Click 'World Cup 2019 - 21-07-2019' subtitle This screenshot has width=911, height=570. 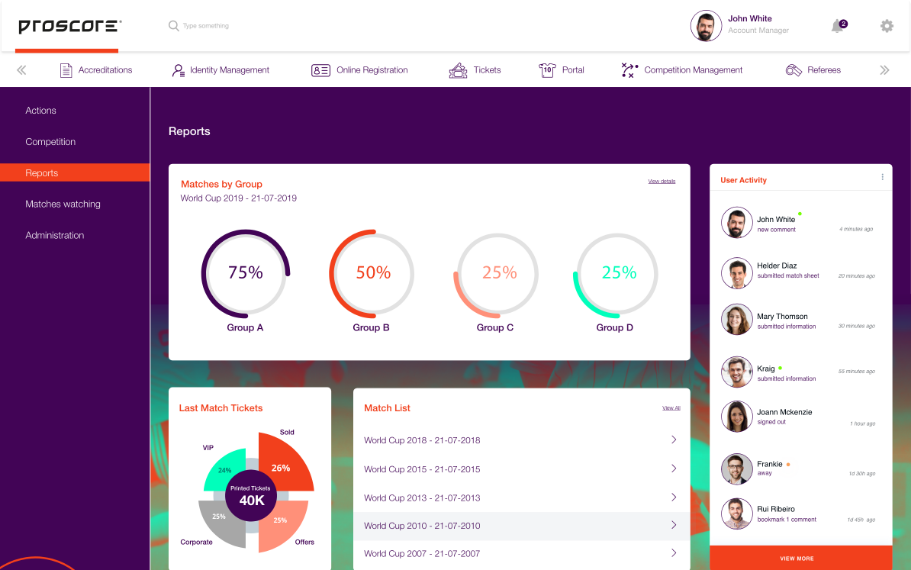(239, 198)
